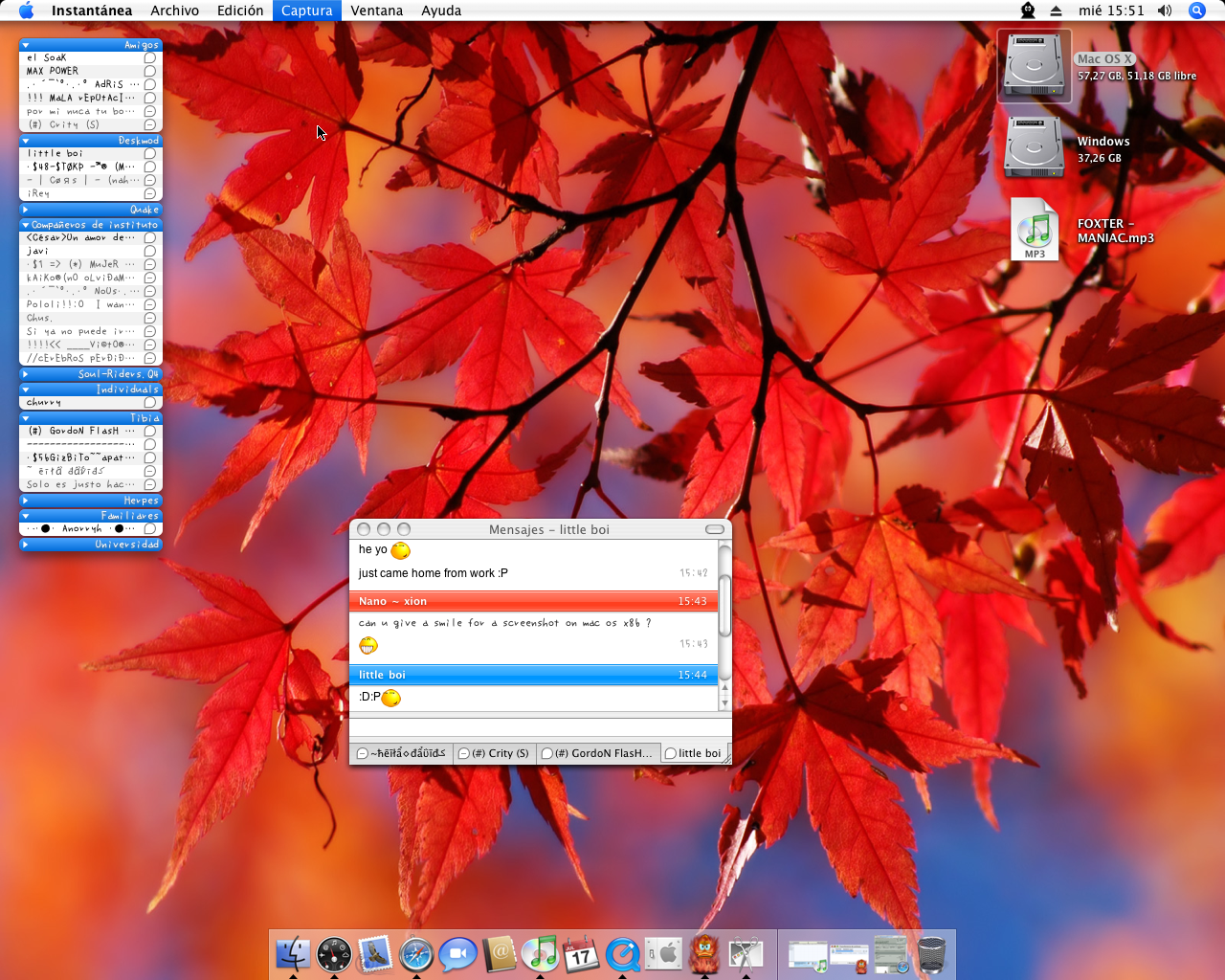The width and height of the screenshot is (1225, 980).
Task: Open the Mail app in dock
Action: click(x=375, y=954)
